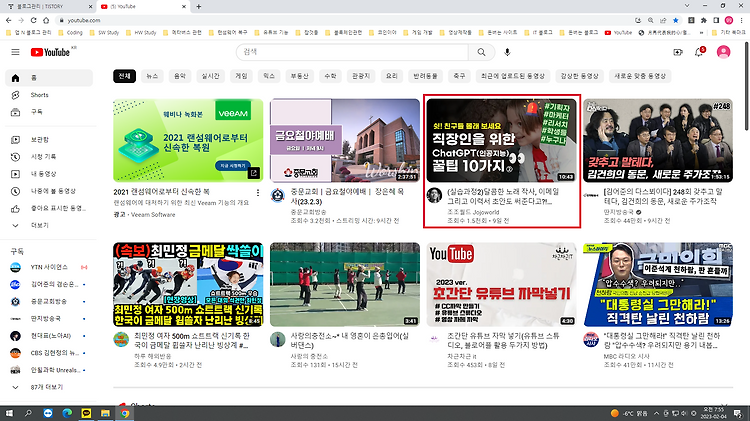Click the browser back arrow
The width and height of the screenshot is (750, 421).
pos(9,20)
